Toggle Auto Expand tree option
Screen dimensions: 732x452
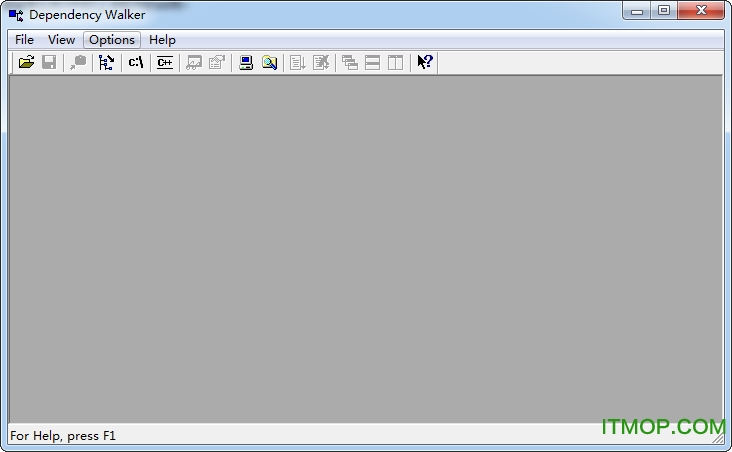(106, 62)
